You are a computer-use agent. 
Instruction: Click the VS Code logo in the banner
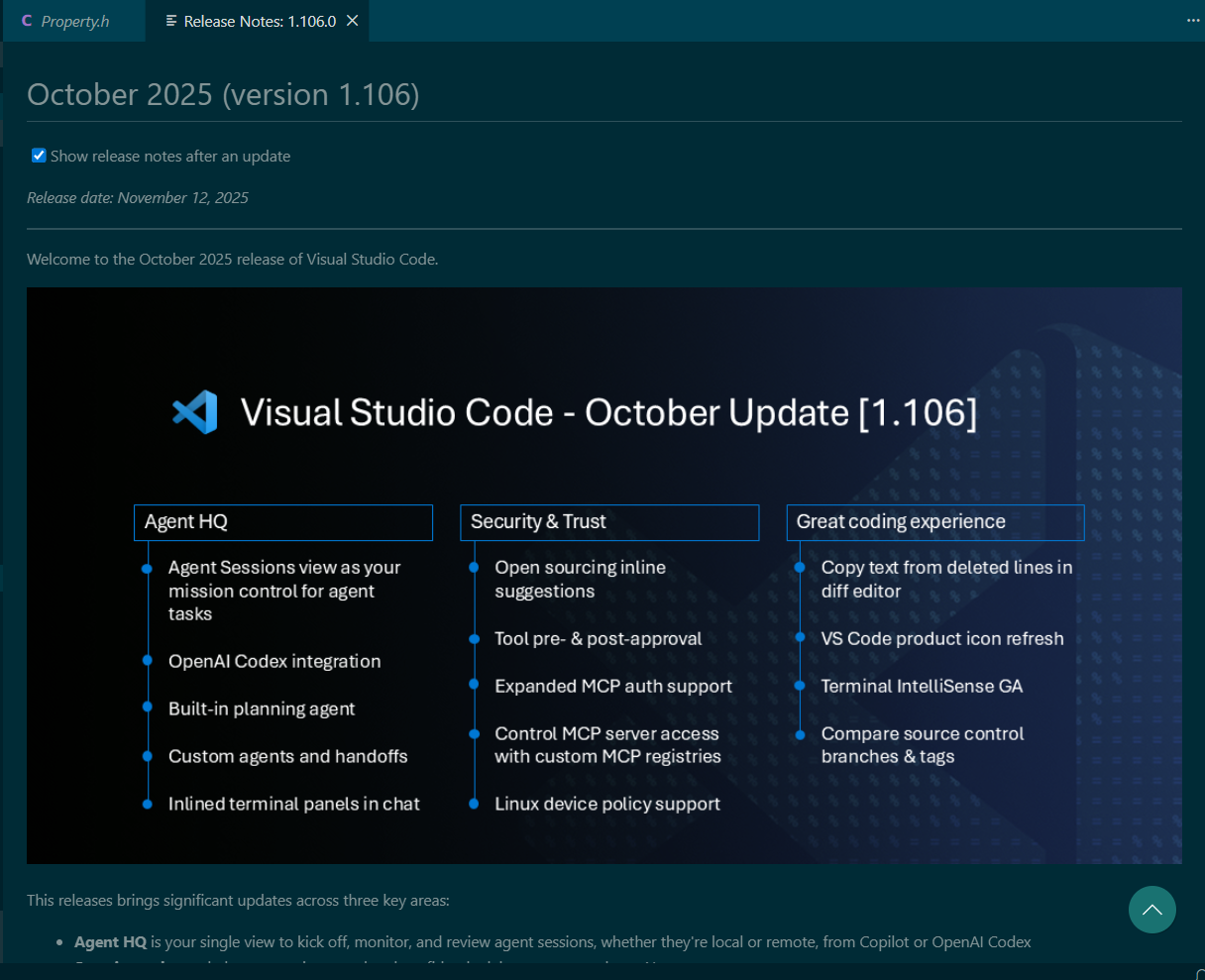pos(195,412)
